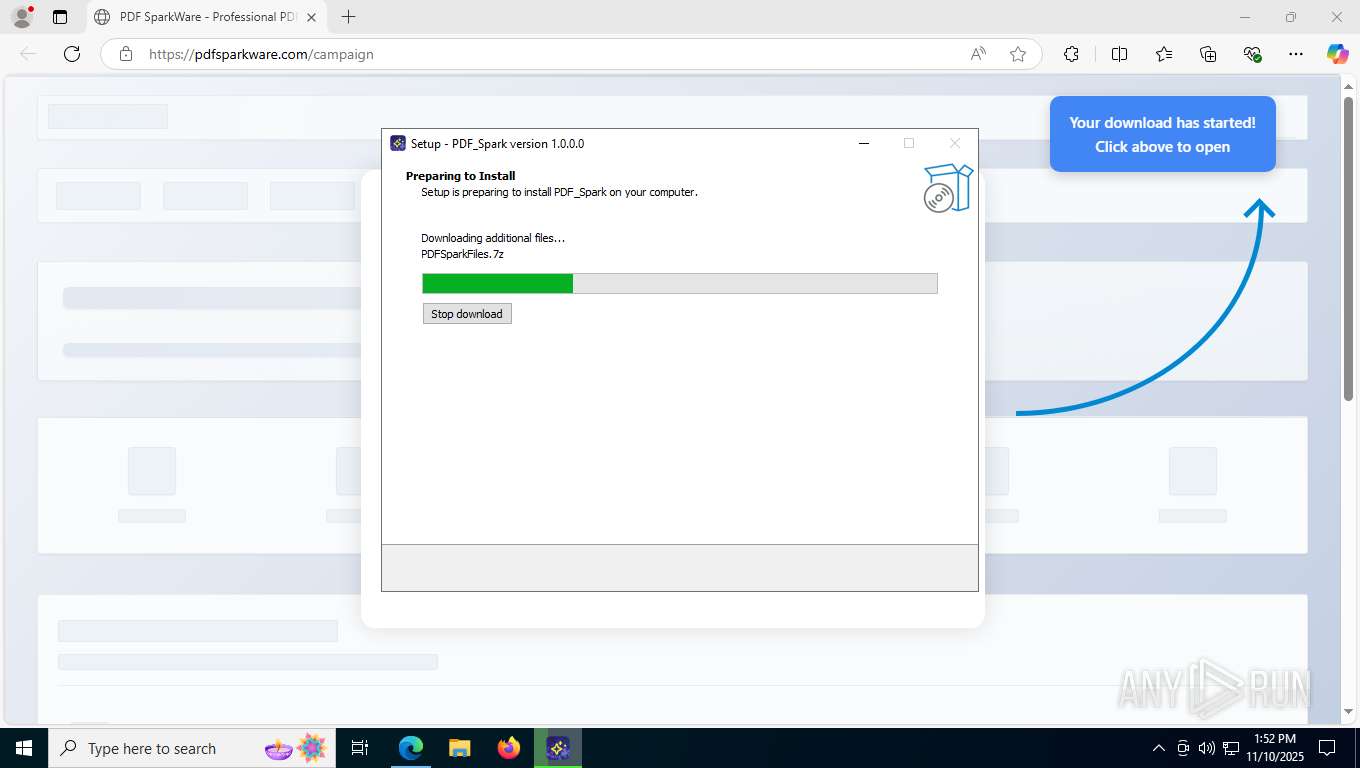1360x768 pixels.
Task: Click the taskbar search box
Action: 191,748
